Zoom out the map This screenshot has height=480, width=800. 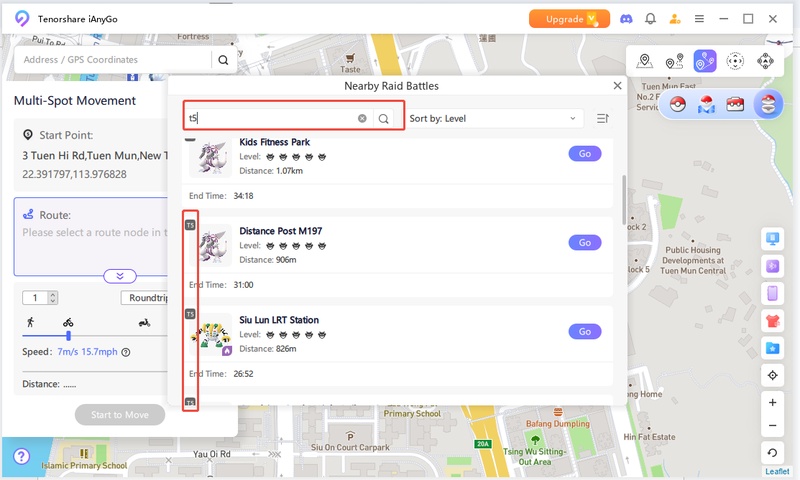(772, 425)
